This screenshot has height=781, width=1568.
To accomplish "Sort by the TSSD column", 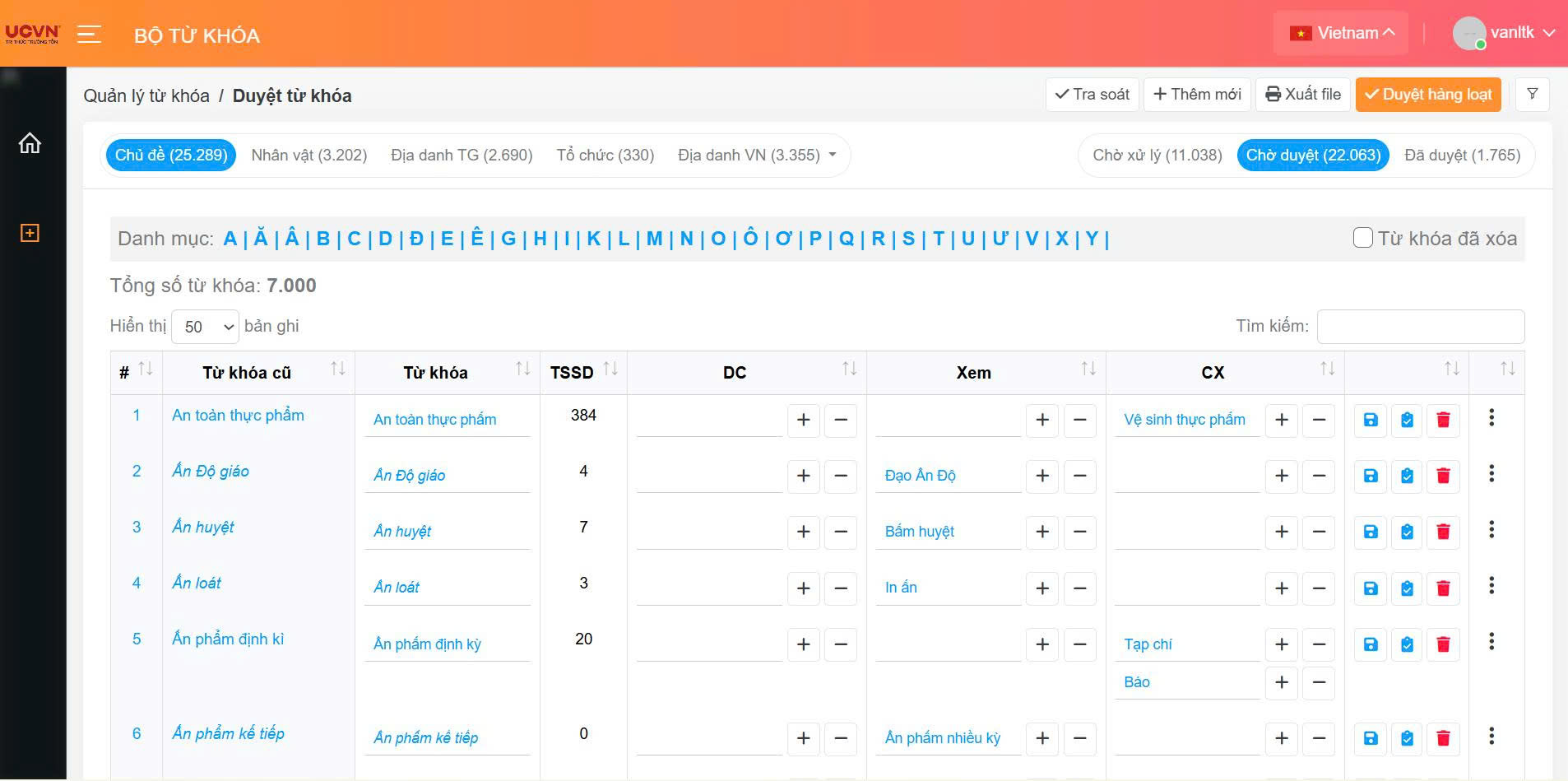I will (x=583, y=372).
